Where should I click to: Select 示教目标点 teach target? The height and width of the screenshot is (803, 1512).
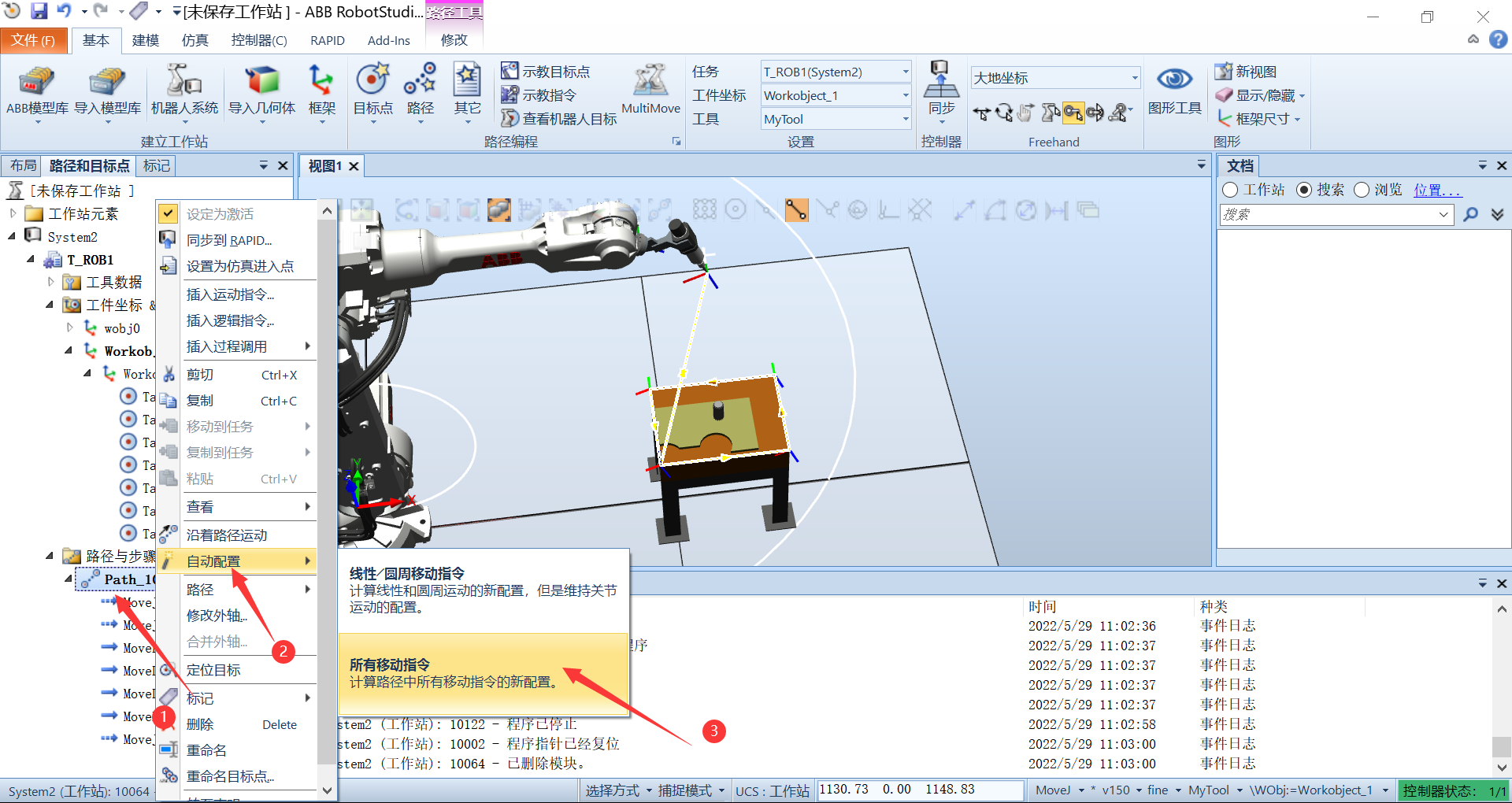[x=545, y=72]
